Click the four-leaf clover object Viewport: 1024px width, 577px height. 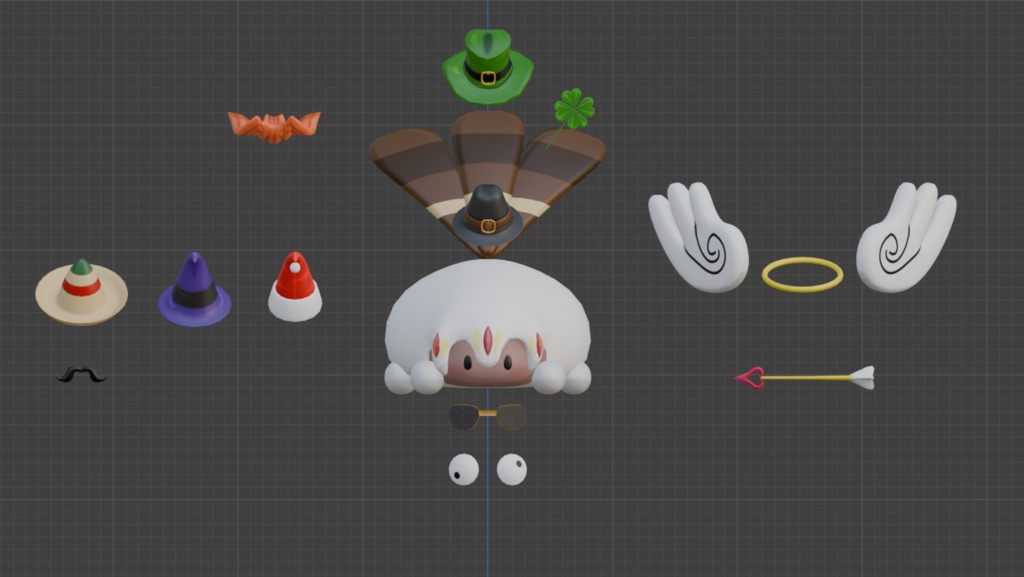(573, 110)
